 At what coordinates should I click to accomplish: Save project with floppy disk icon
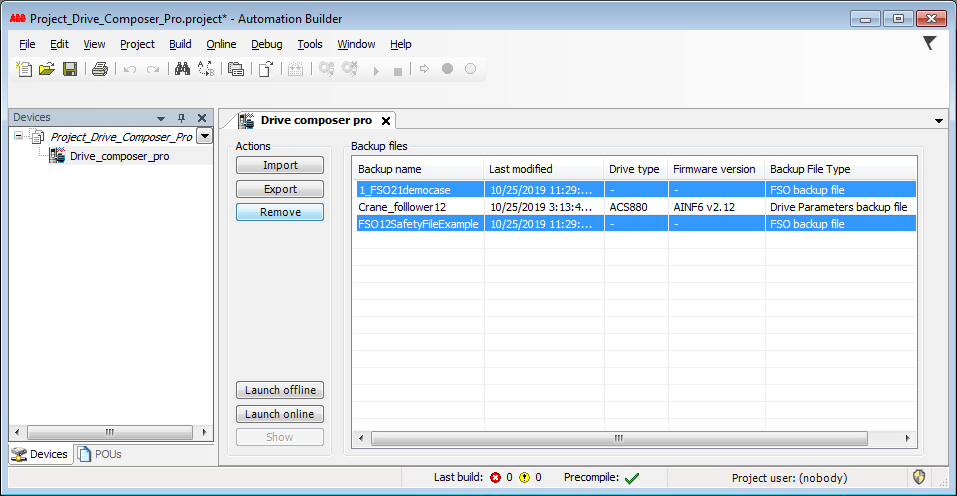(70, 69)
